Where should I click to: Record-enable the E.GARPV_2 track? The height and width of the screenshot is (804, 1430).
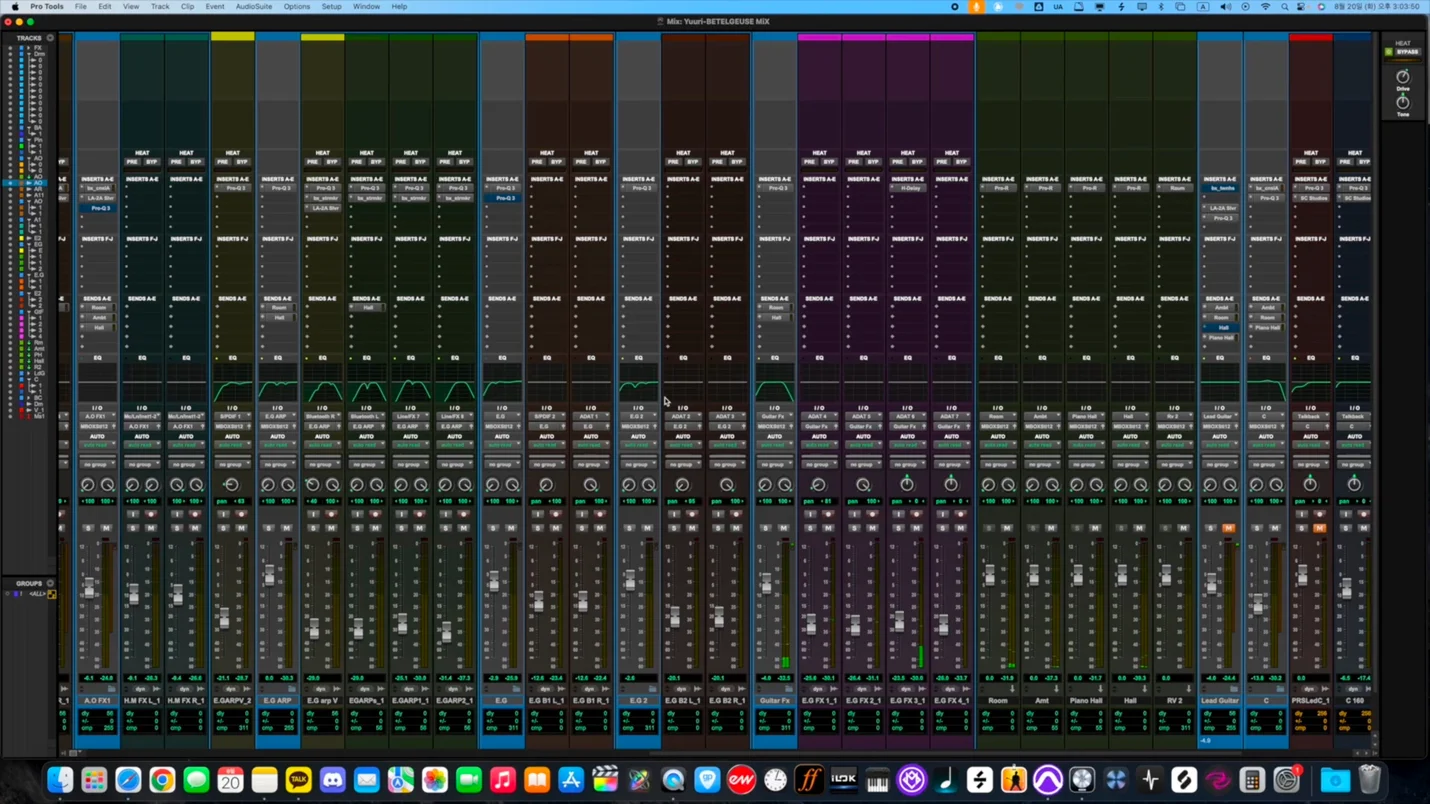pyautogui.click(x=241, y=514)
